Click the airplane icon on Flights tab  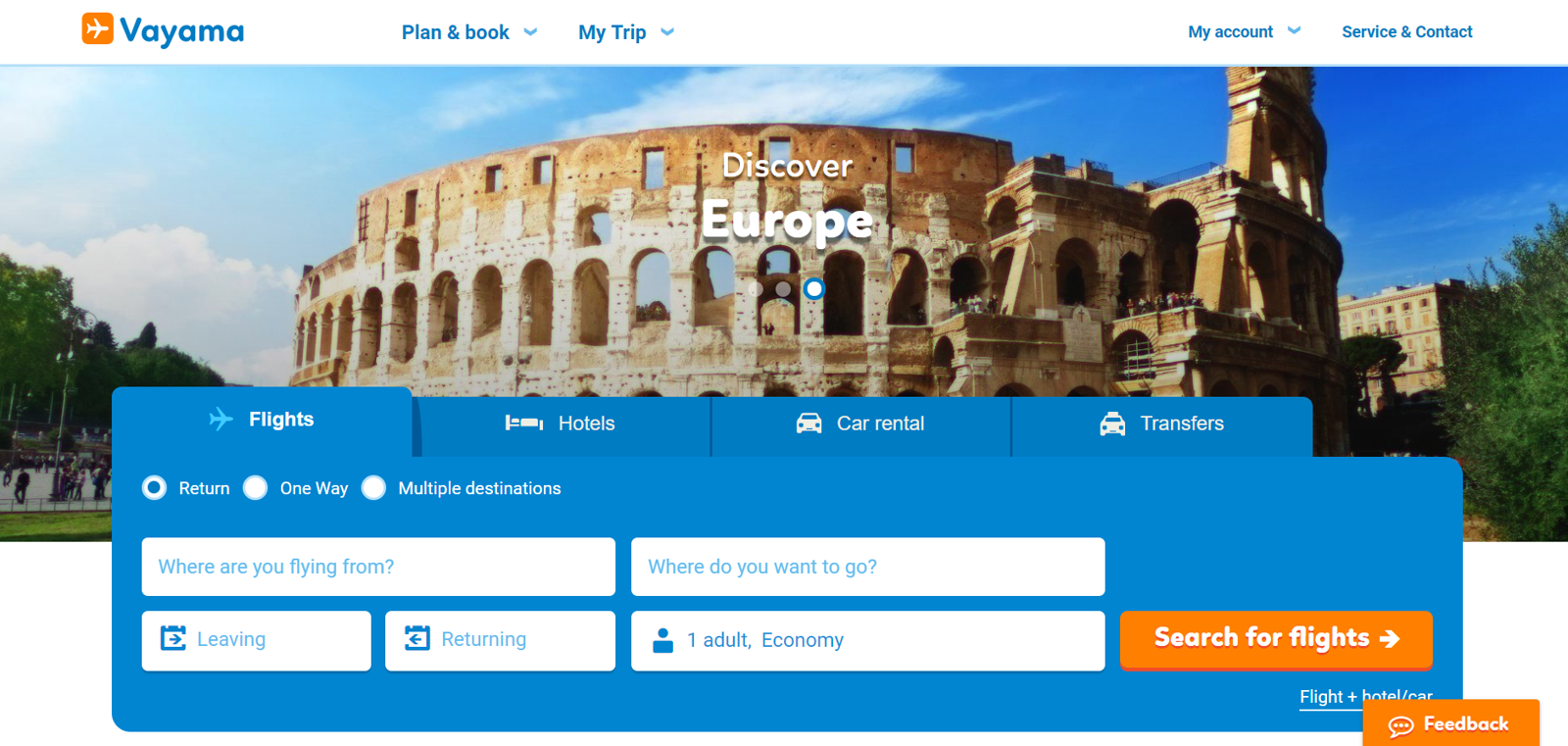[221, 420]
